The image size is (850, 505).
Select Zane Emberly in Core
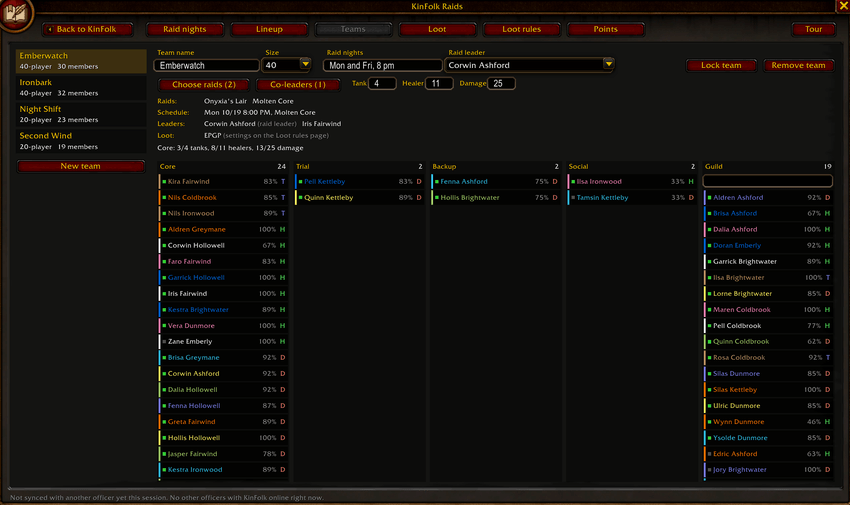(x=223, y=342)
